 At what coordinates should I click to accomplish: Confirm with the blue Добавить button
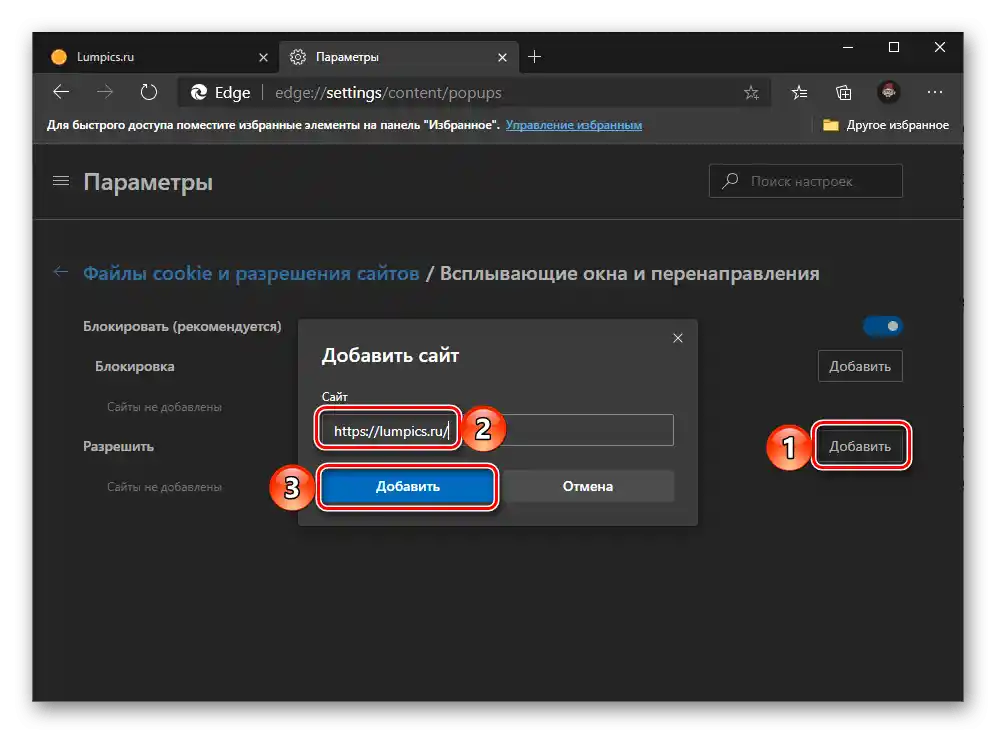pos(407,486)
